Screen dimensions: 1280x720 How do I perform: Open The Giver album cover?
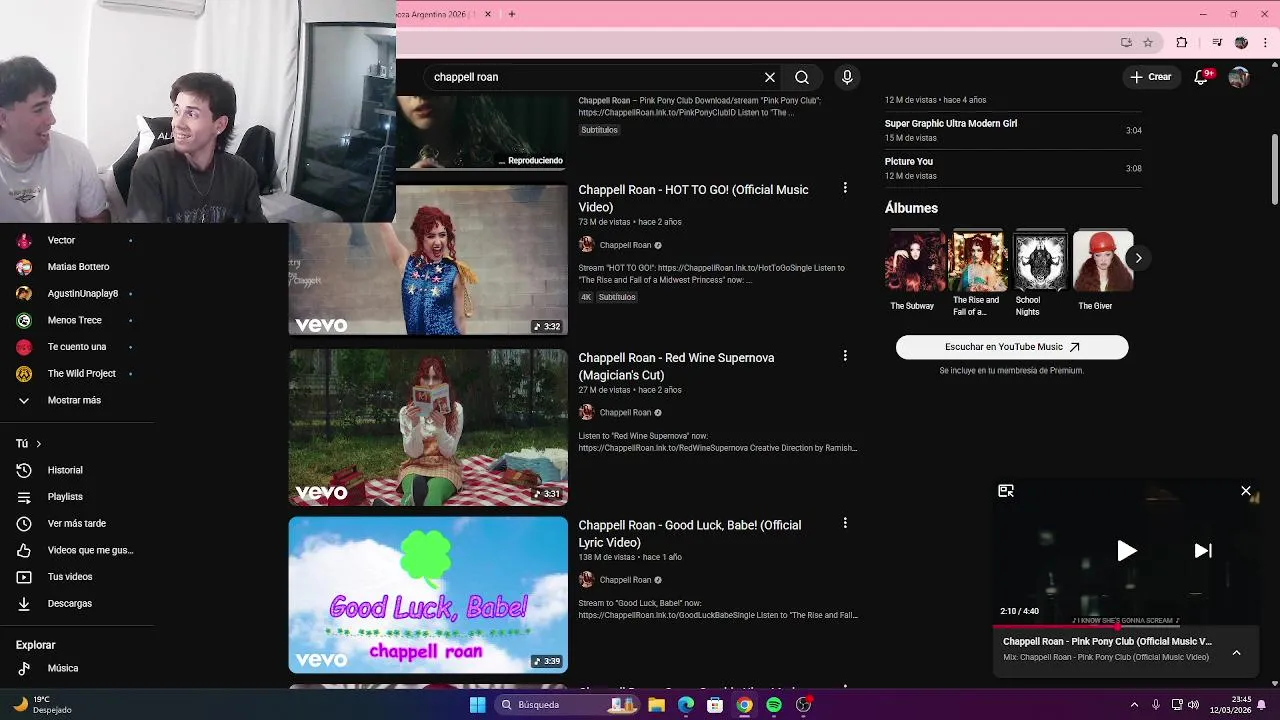coord(1104,260)
